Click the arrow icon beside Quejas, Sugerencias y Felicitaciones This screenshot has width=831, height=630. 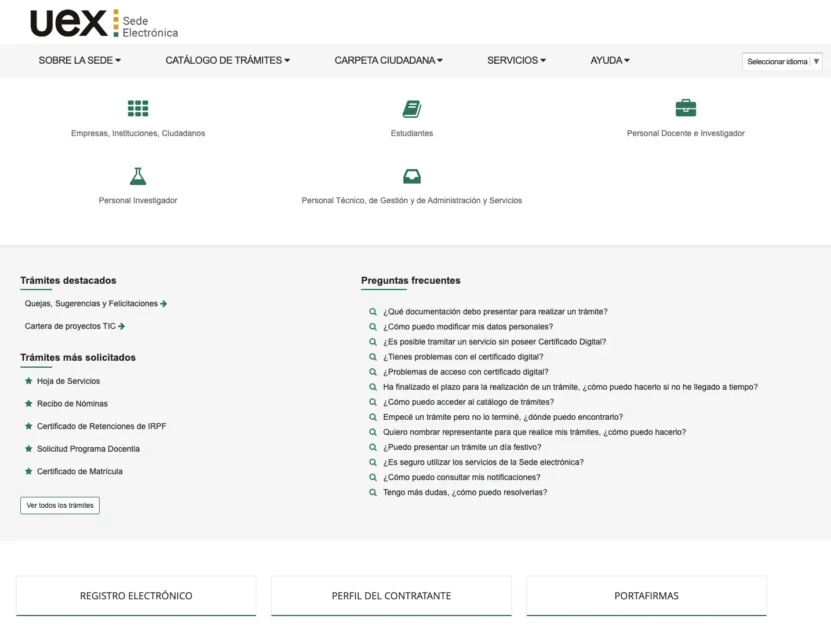pos(164,304)
